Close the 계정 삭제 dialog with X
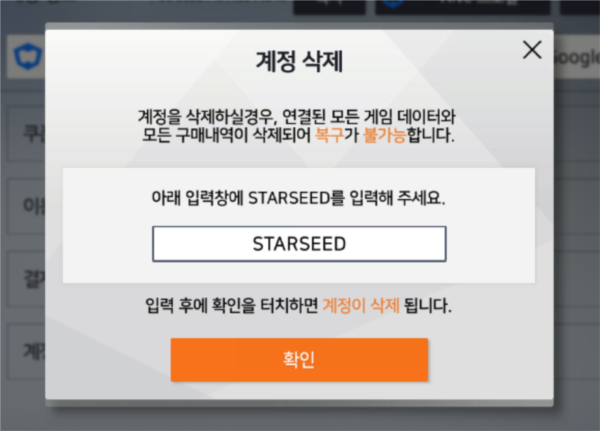This screenshot has height=431, width=600. 532,50
